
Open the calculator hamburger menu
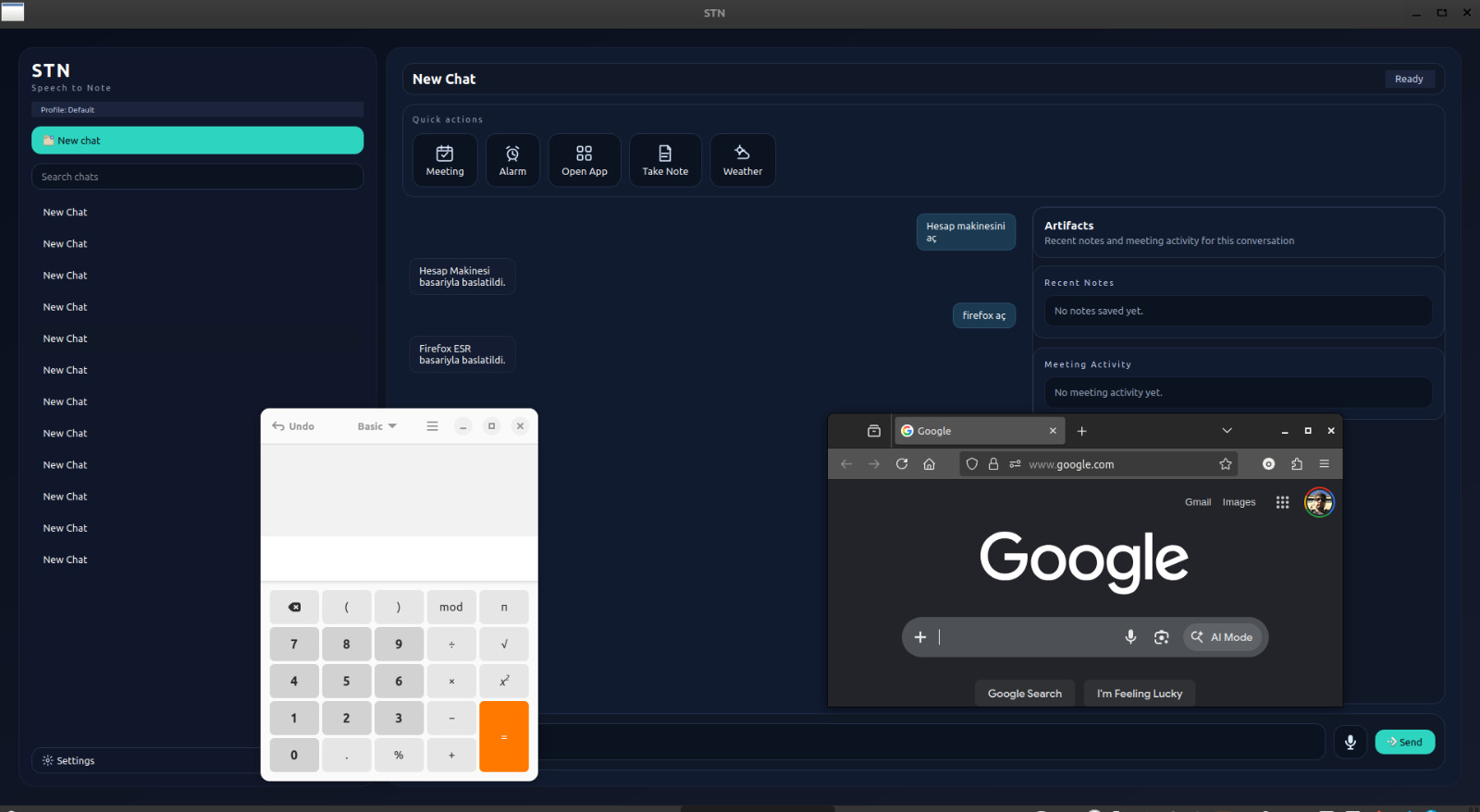pyautogui.click(x=432, y=426)
